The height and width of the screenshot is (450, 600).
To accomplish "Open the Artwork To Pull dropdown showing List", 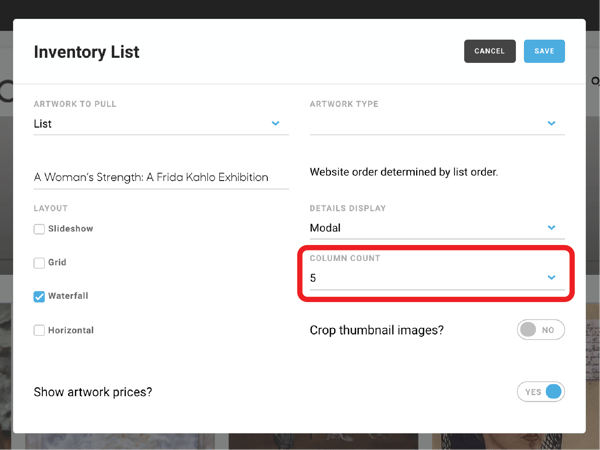I will tap(161, 124).
